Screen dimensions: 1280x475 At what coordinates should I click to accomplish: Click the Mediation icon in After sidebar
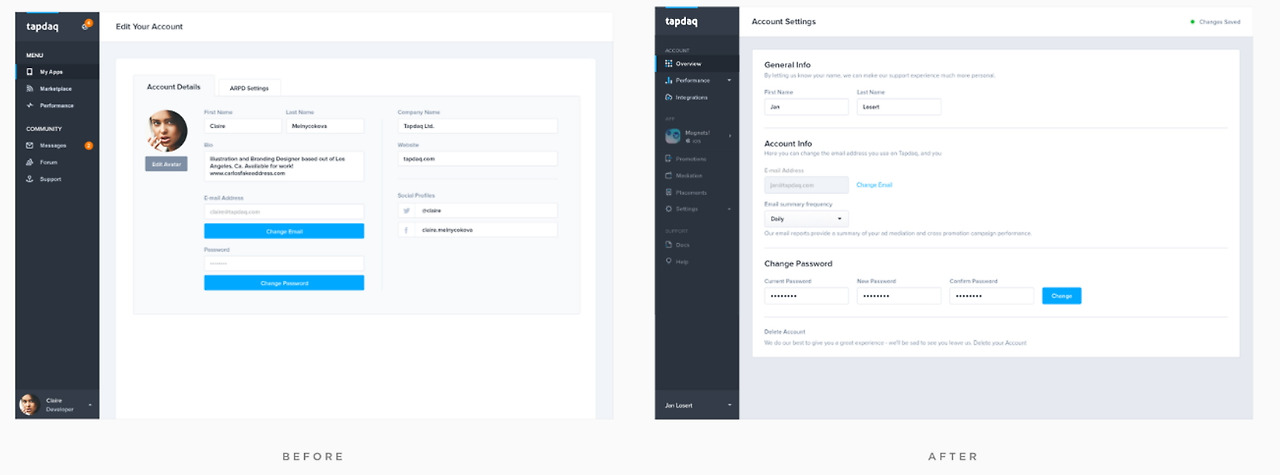tap(669, 175)
